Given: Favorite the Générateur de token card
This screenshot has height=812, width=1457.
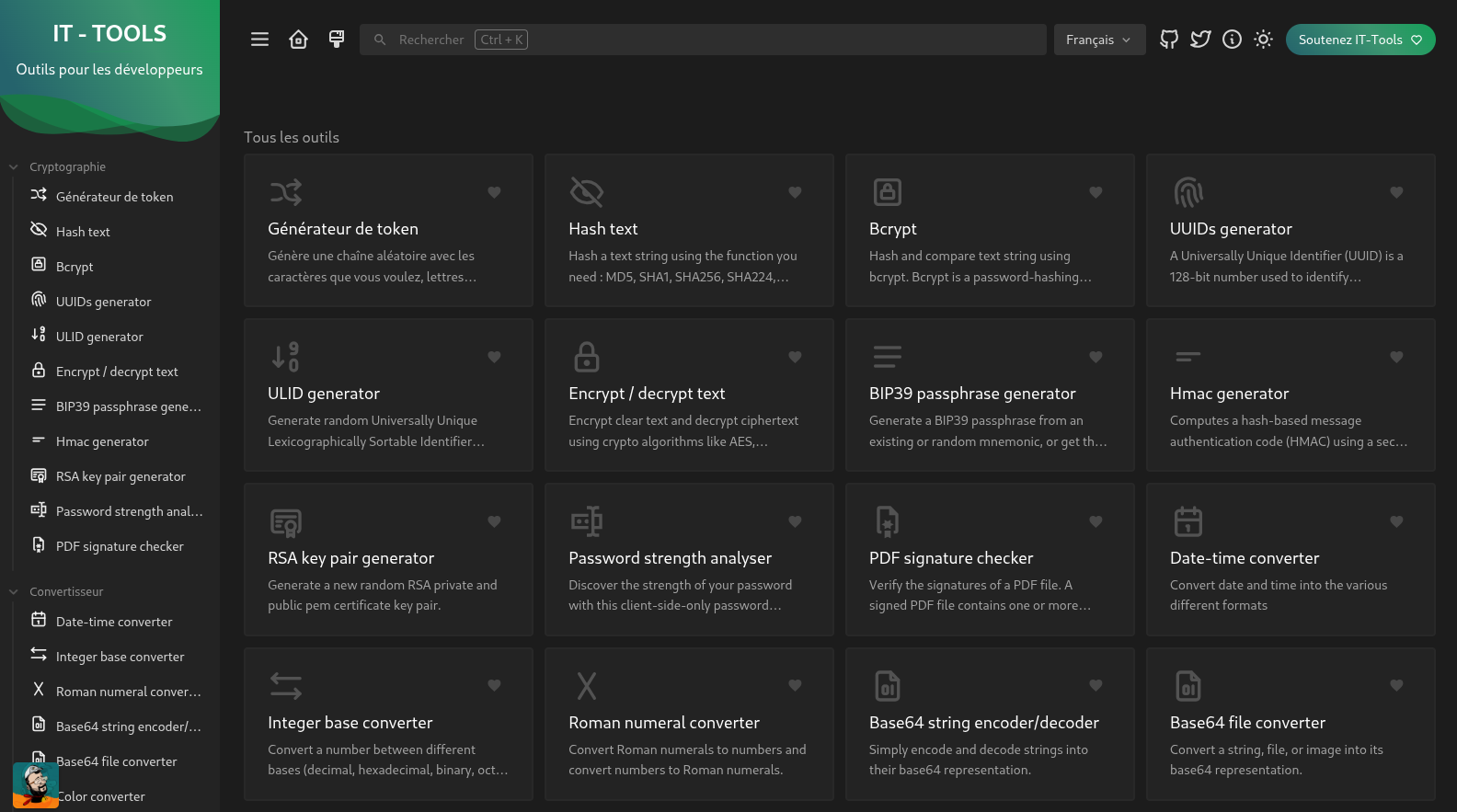Looking at the screenshot, I should [494, 192].
